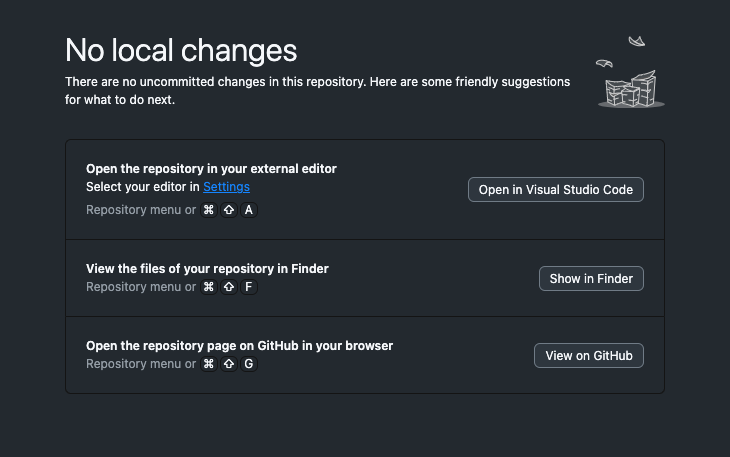
Task: Click the Command key icon in external editor row
Action: tap(209, 210)
